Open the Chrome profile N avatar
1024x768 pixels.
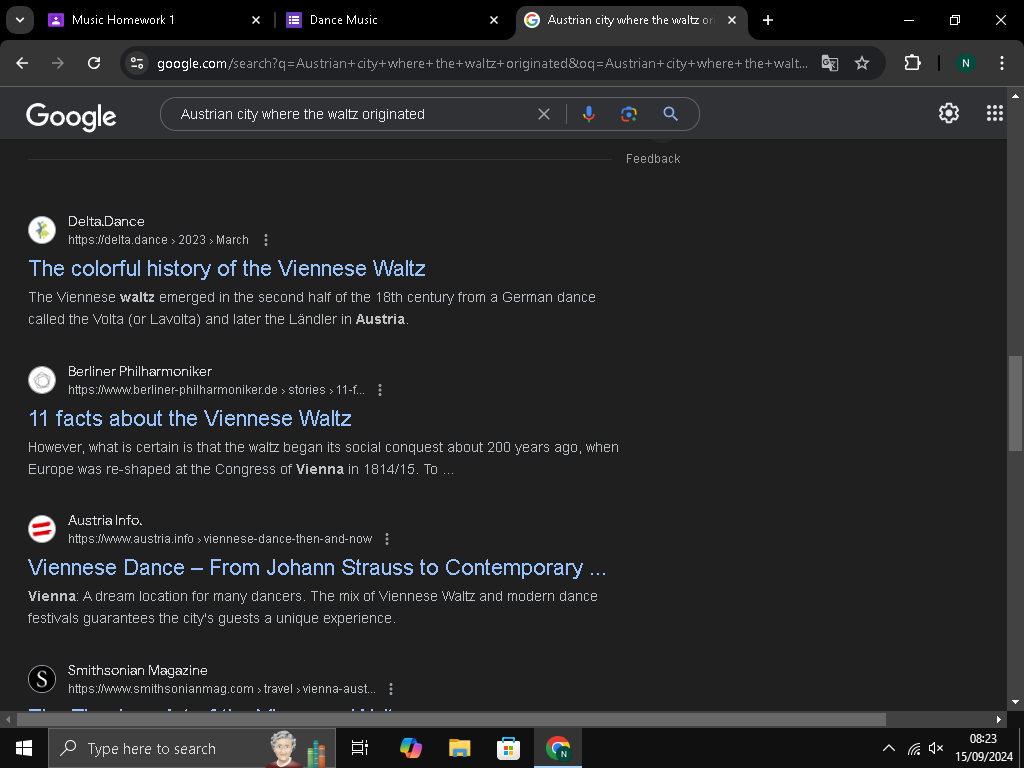[x=965, y=63]
